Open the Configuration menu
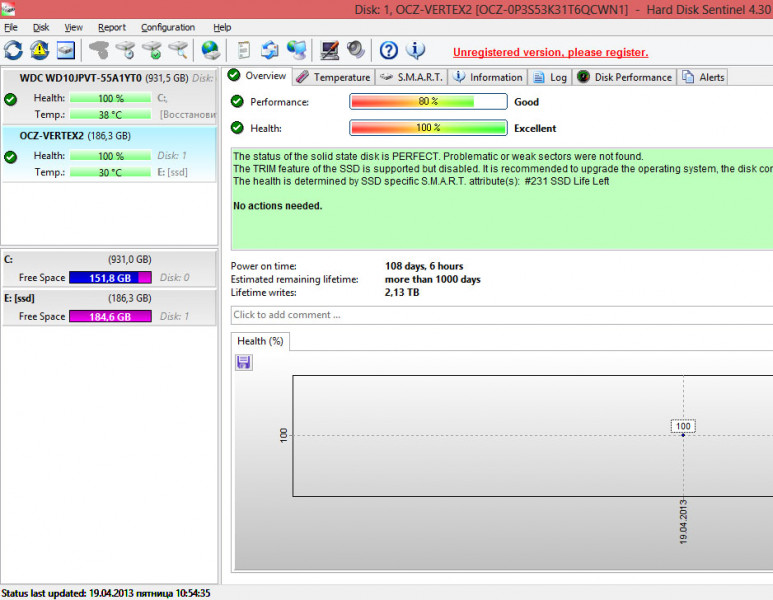This screenshot has height=600, width=773. (x=168, y=28)
